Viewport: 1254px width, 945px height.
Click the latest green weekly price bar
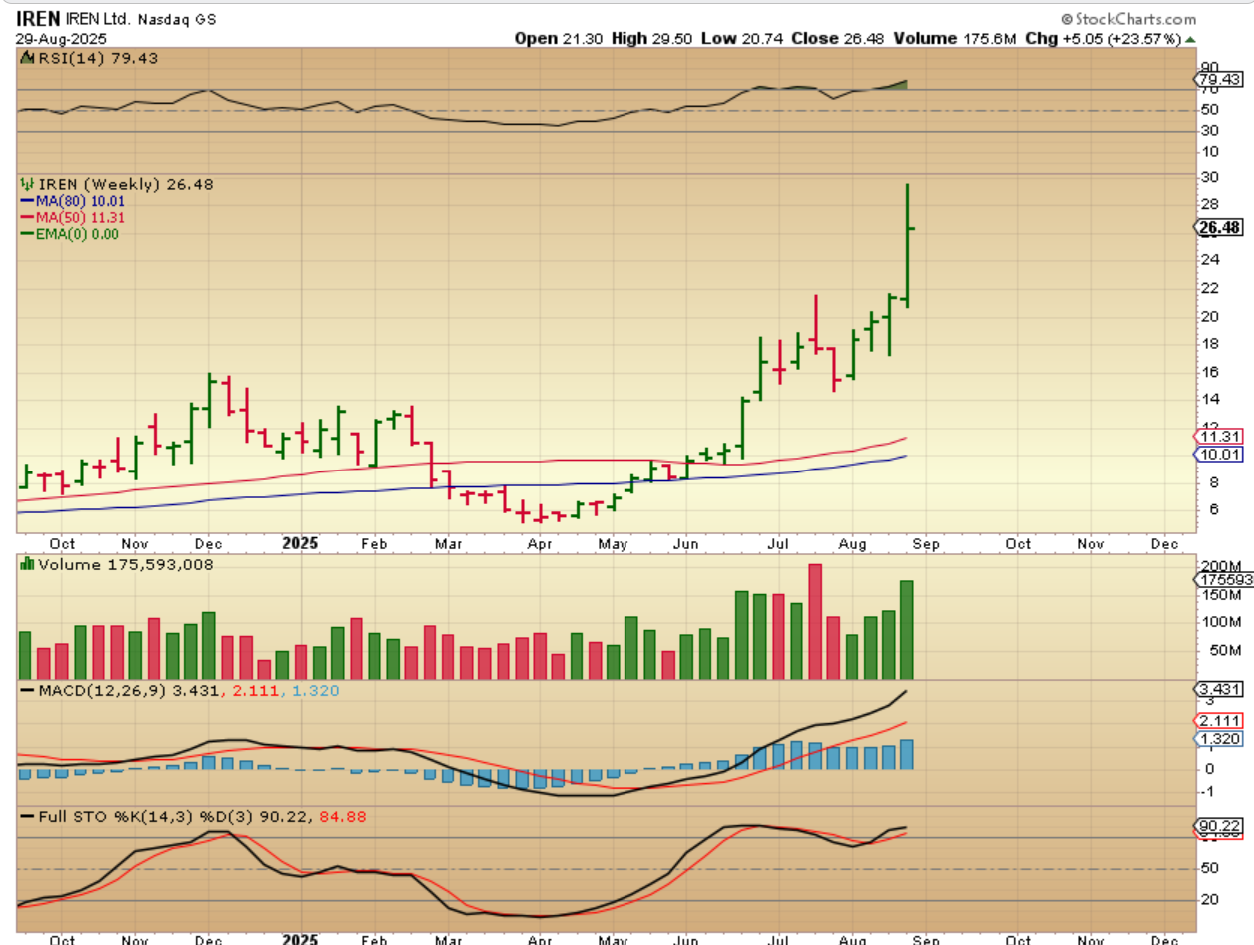(907, 245)
